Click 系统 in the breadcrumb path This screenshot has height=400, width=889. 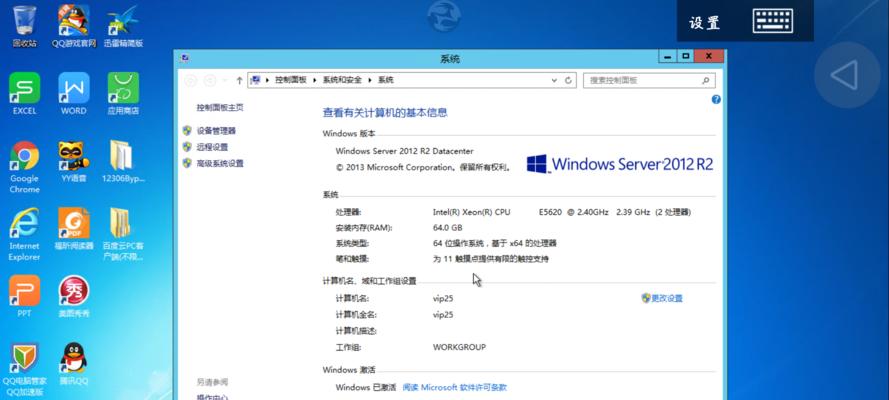[386, 80]
